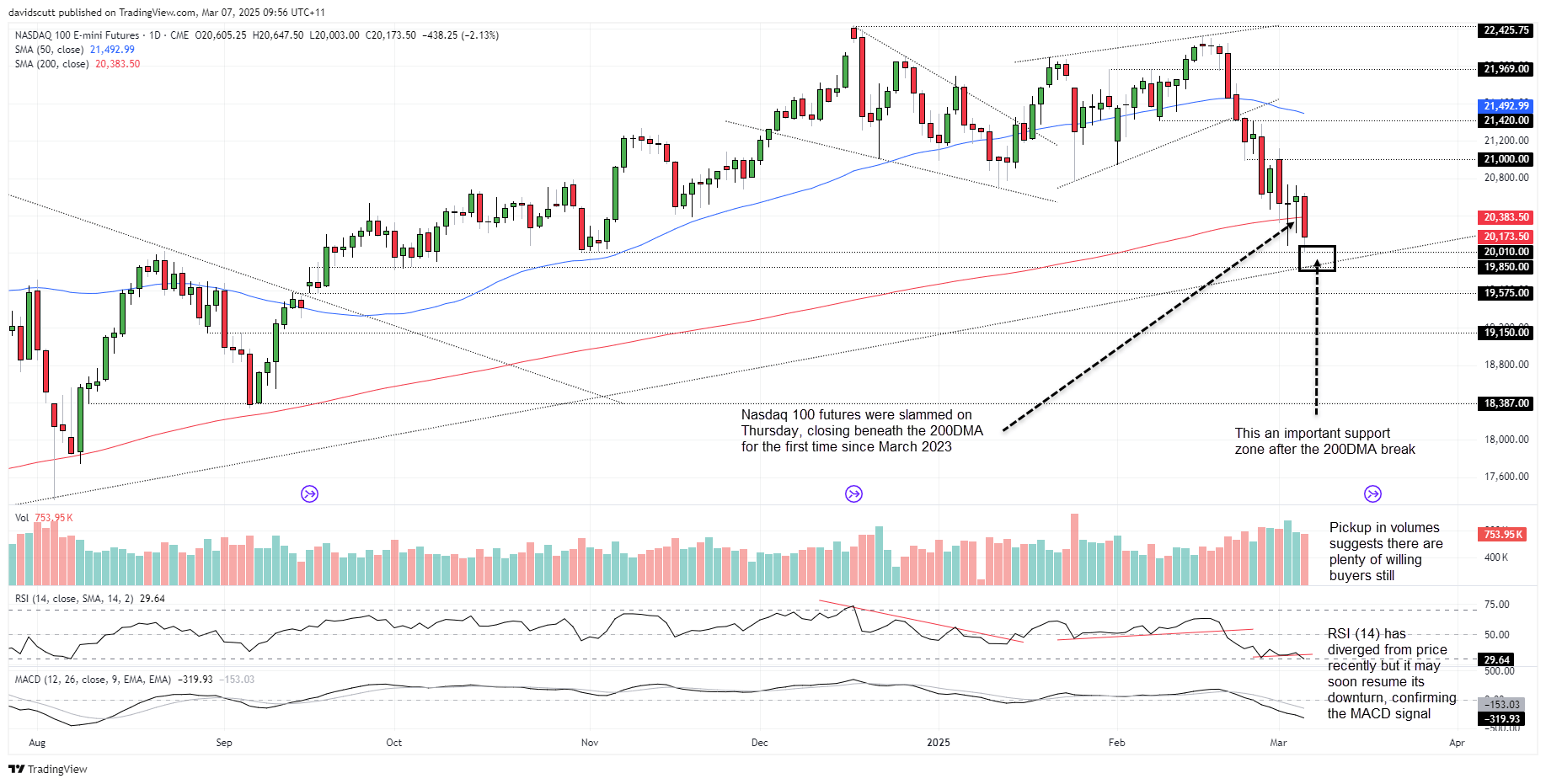
Task: Click the Mar label on the time axis
Action: [x=1278, y=743]
